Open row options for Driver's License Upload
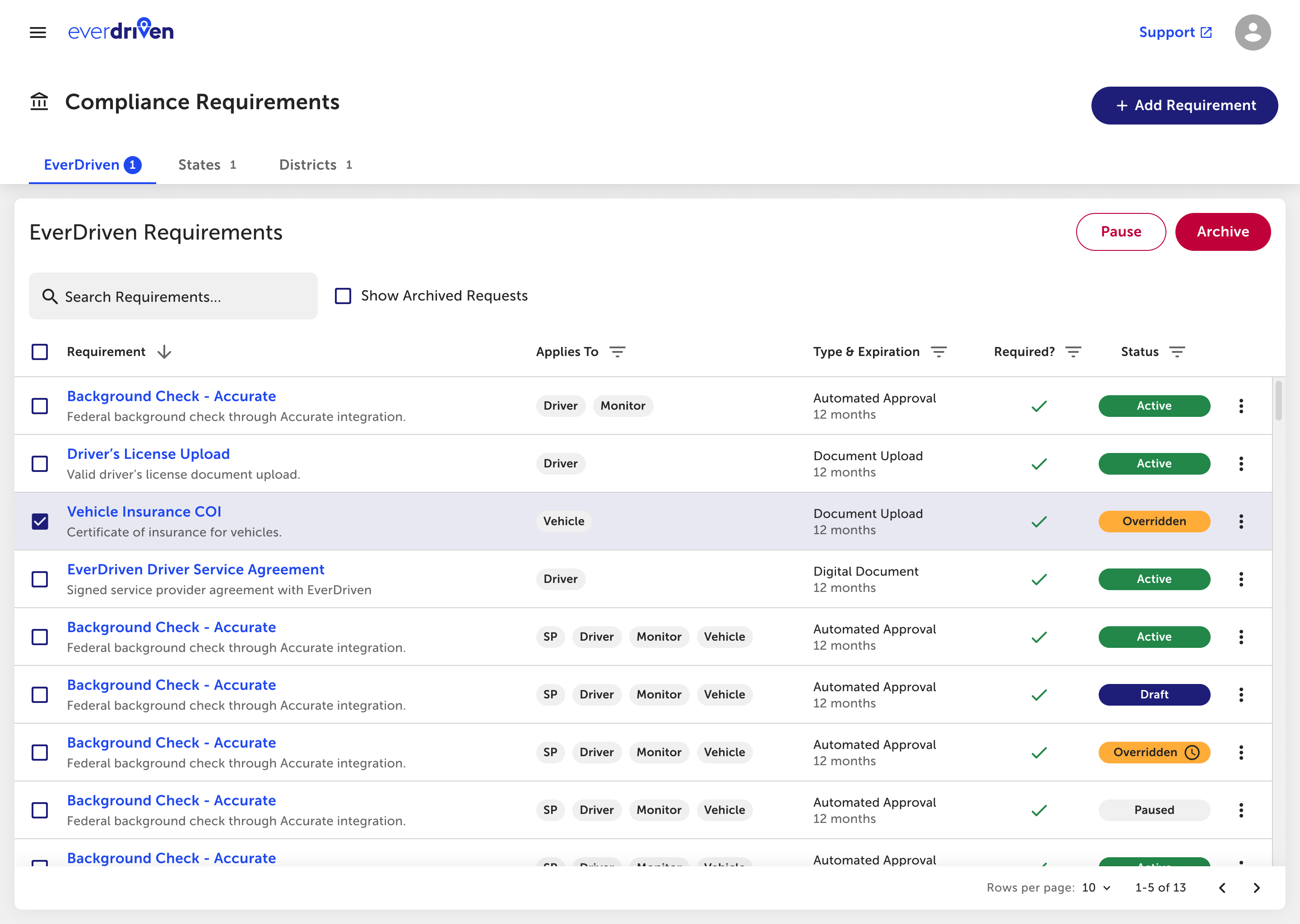 tap(1241, 464)
